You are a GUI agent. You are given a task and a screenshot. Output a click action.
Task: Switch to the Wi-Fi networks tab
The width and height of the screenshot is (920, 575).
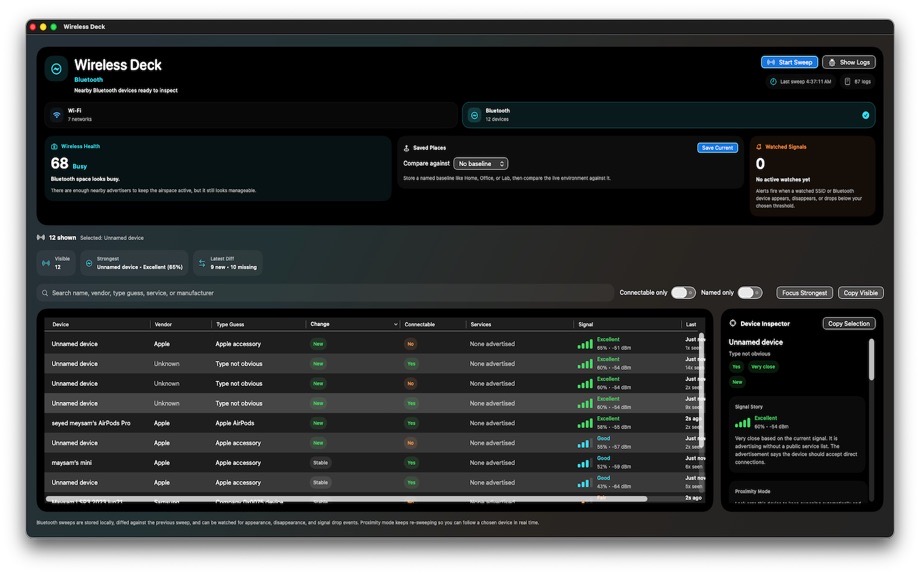coord(251,115)
